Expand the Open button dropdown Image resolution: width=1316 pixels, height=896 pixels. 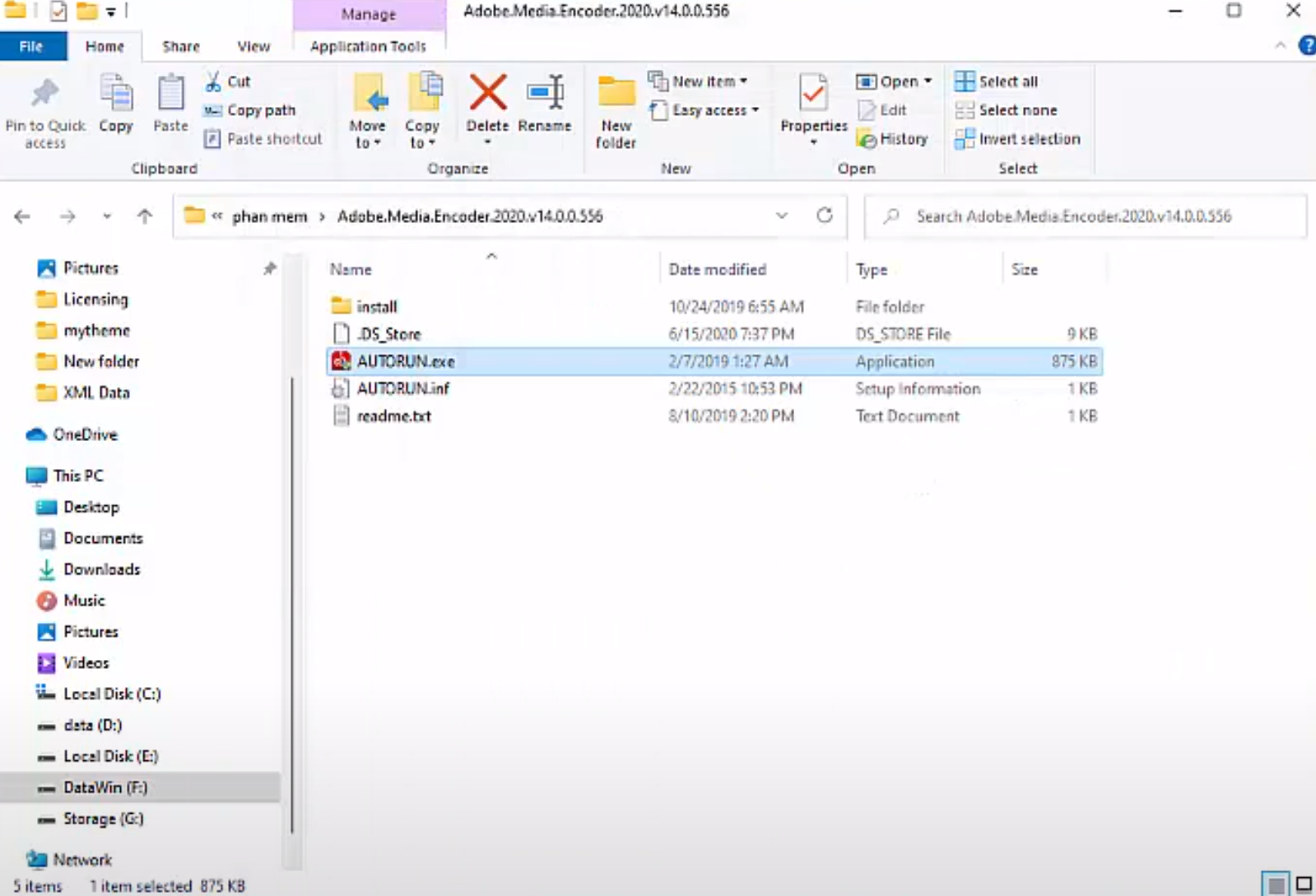[x=928, y=81]
